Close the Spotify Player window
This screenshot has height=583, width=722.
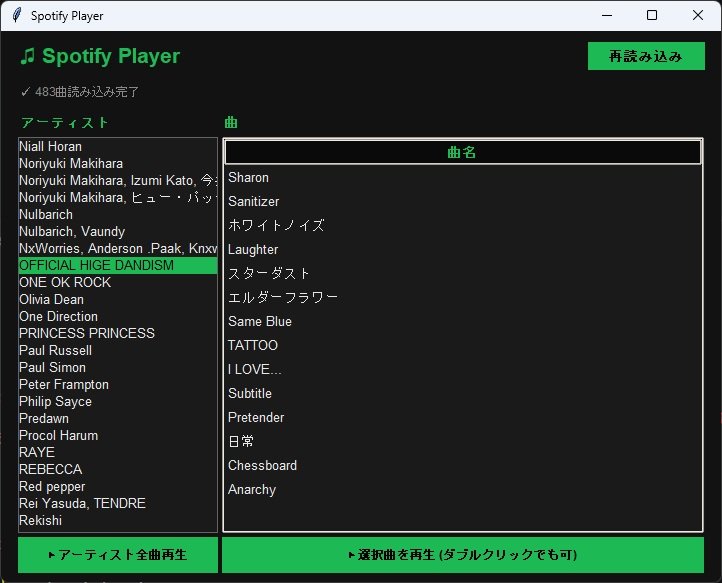coord(698,15)
